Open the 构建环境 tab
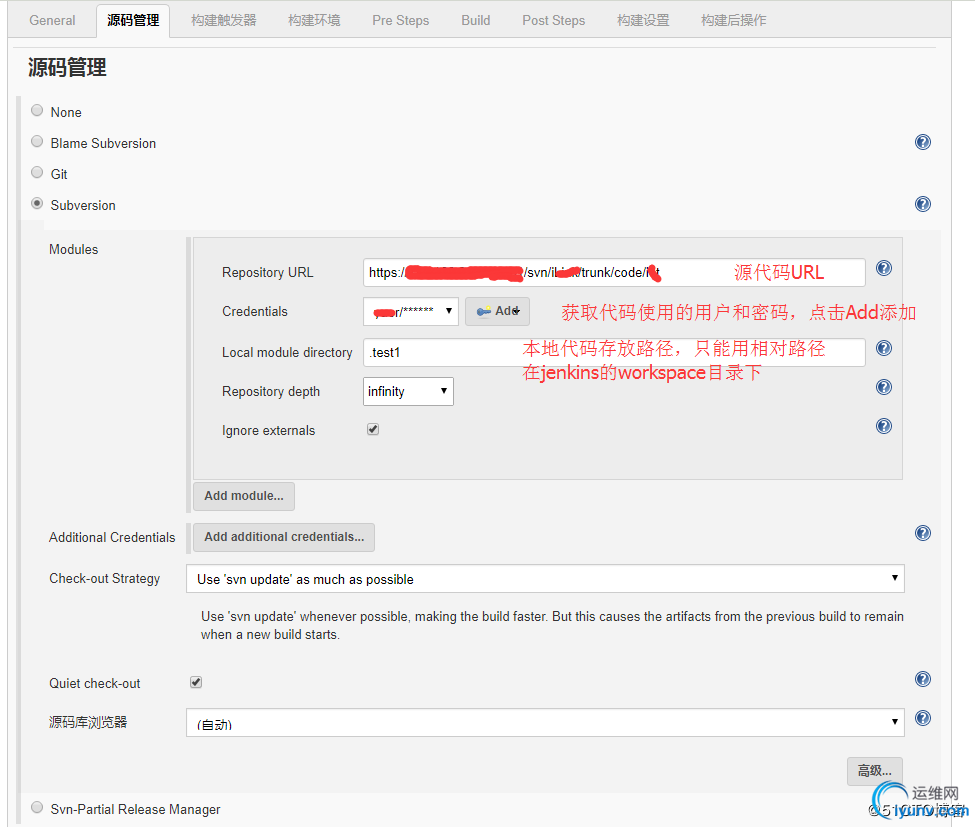The width and height of the screenshot is (975, 827). click(x=314, y=21)
